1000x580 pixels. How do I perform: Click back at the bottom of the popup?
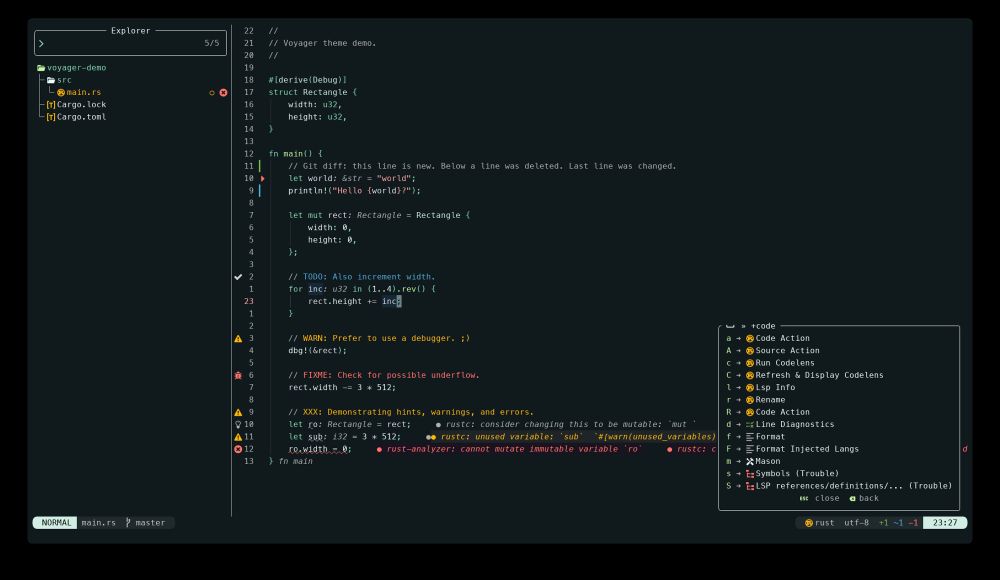868,497
